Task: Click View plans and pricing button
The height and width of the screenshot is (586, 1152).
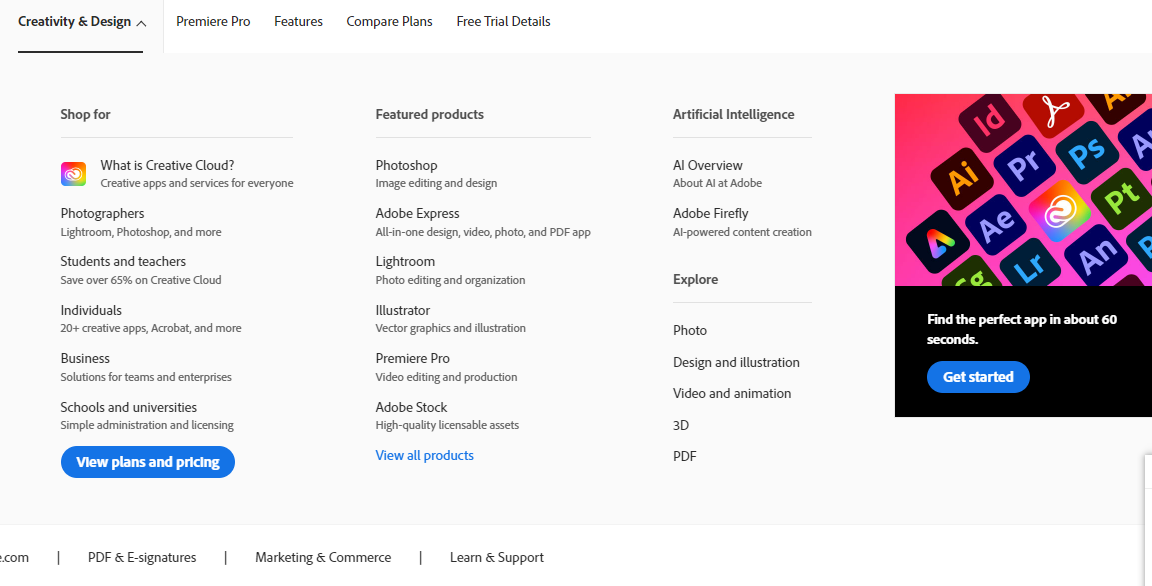Action: click(x=148, y=462)
